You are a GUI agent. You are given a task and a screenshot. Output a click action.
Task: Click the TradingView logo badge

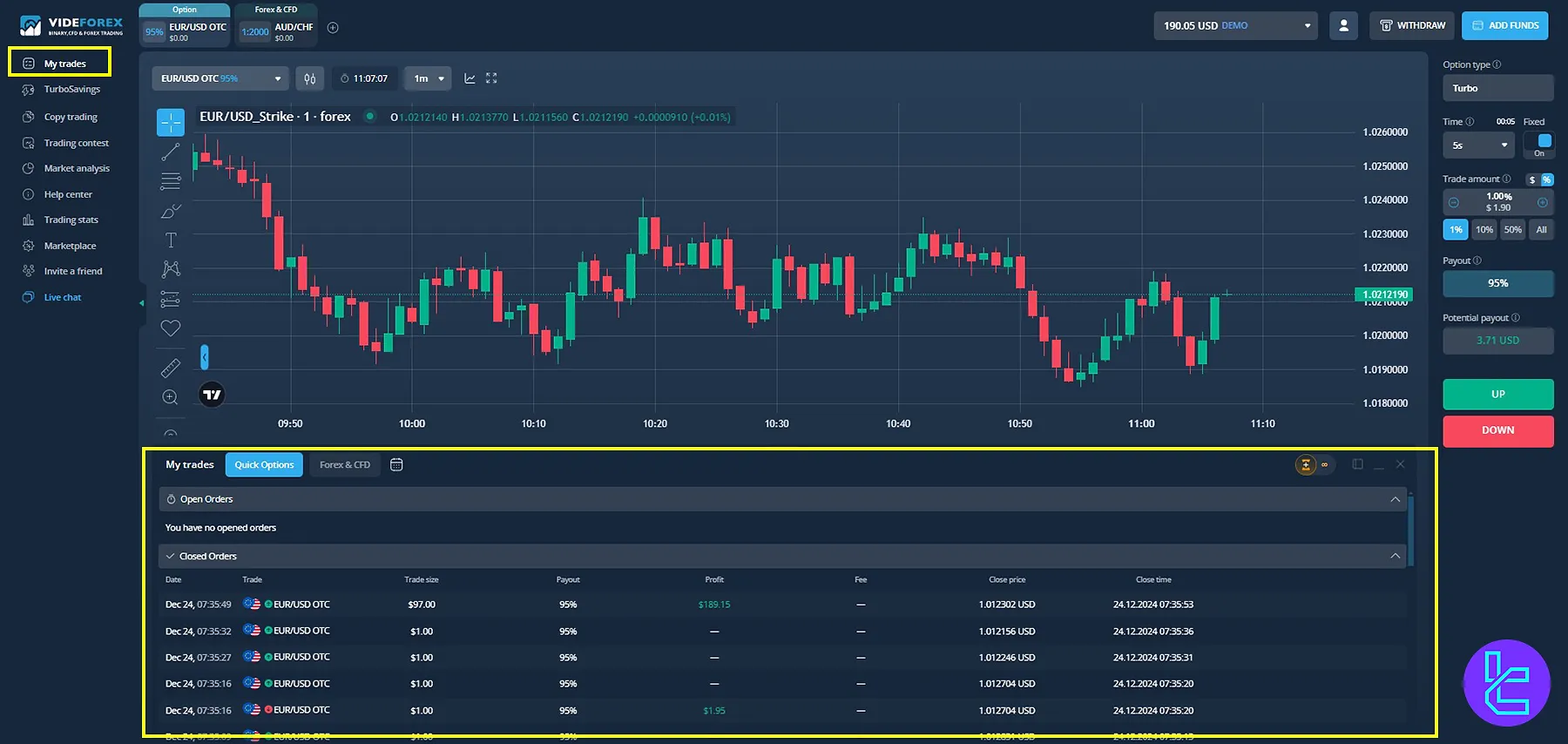(x=213, y=395)
